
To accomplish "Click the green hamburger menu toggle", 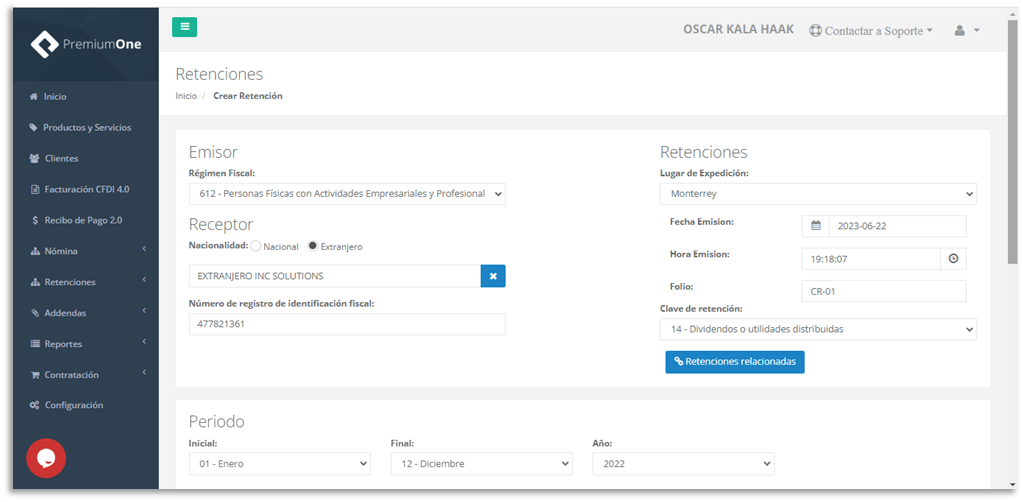I will click(184, 27).
